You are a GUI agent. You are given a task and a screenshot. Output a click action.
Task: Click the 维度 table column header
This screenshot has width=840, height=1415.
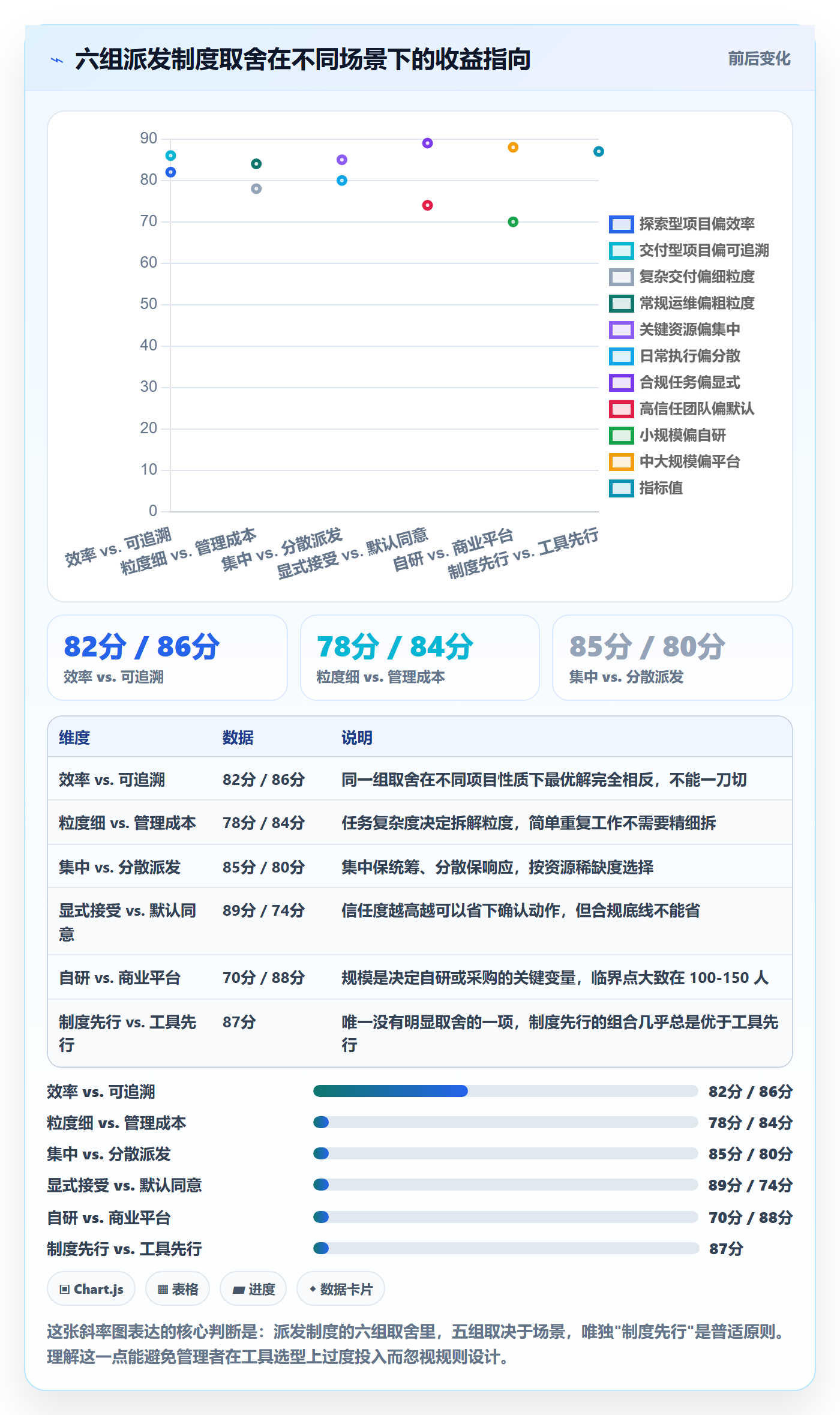74,738
